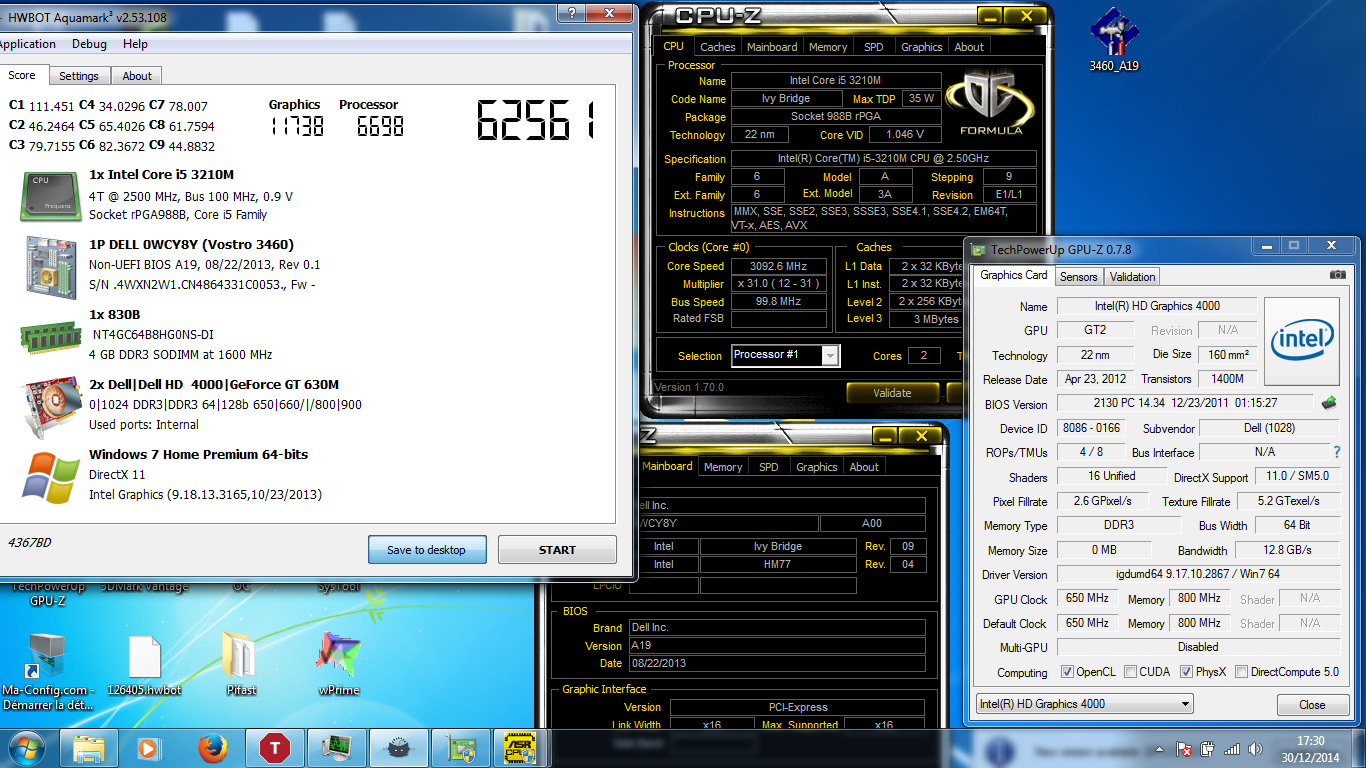Open the Windows Start menu
The height and width of the screenshot is (768, 1366).
[26, 748]
